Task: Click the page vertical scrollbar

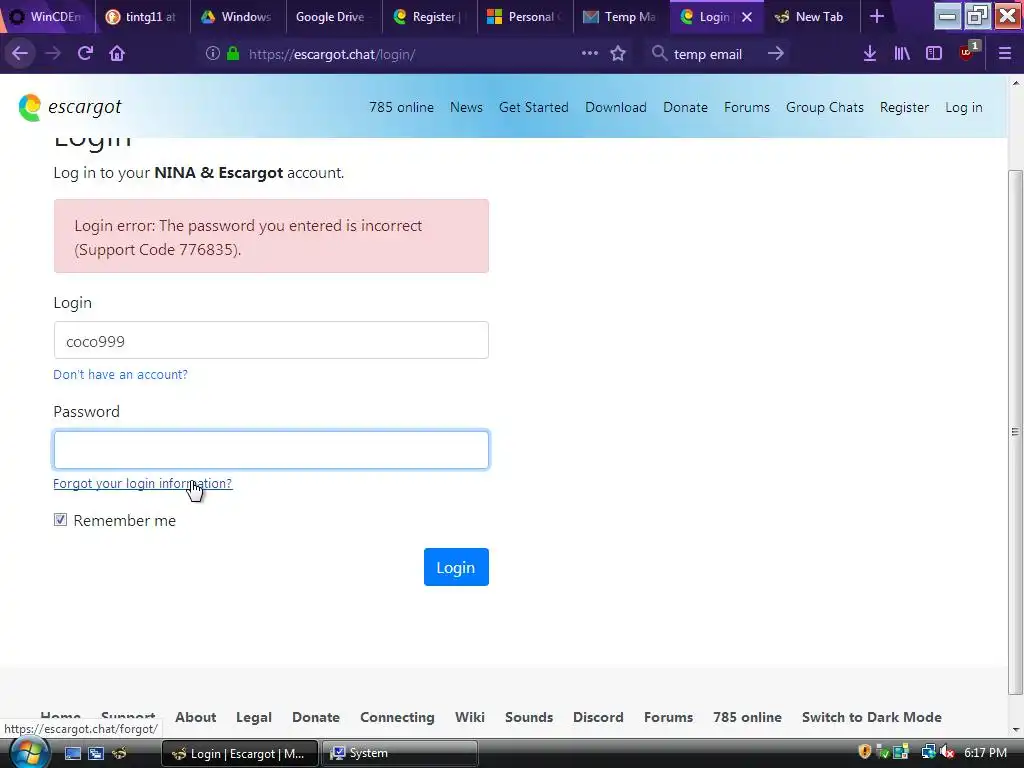Action: (x=1015, y=431)
